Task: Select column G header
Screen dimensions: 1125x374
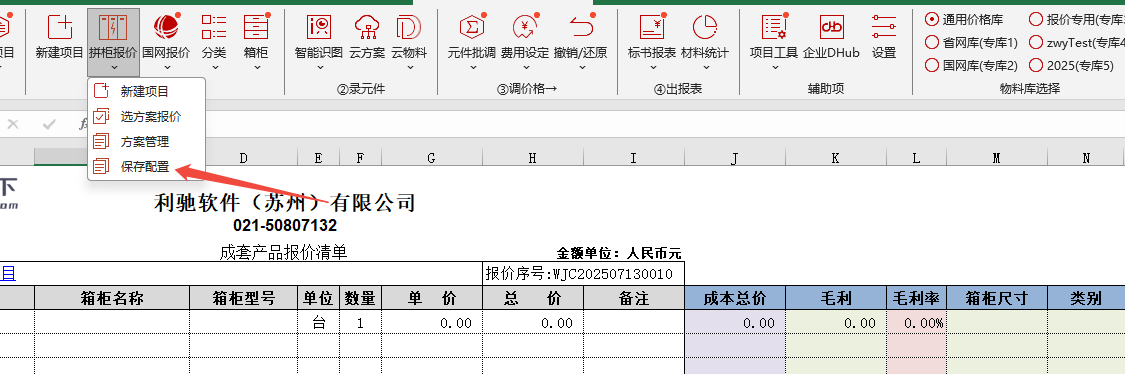Action: pyautogui.click(x=431, y=158)
